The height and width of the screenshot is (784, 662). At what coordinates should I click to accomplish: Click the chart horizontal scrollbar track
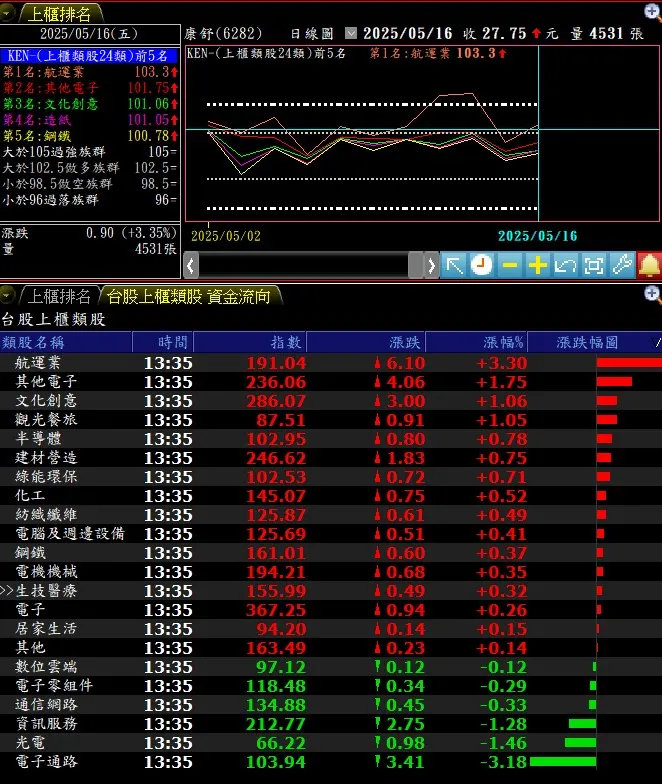[x=304, y=265]
